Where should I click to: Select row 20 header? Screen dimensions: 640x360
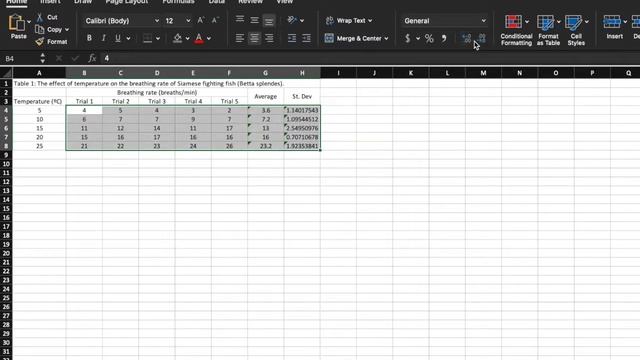click(x=6, y=253)
